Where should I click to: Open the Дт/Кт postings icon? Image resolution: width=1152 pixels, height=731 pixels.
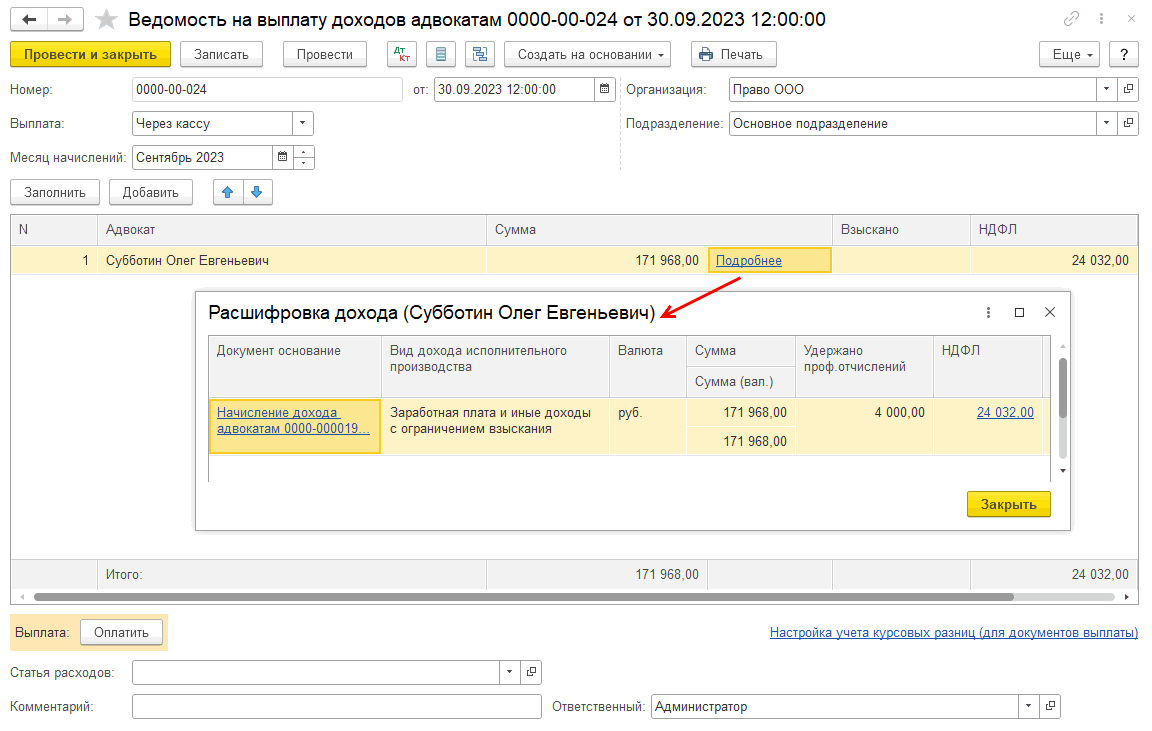pyautogui.click(x=402, y=55)
